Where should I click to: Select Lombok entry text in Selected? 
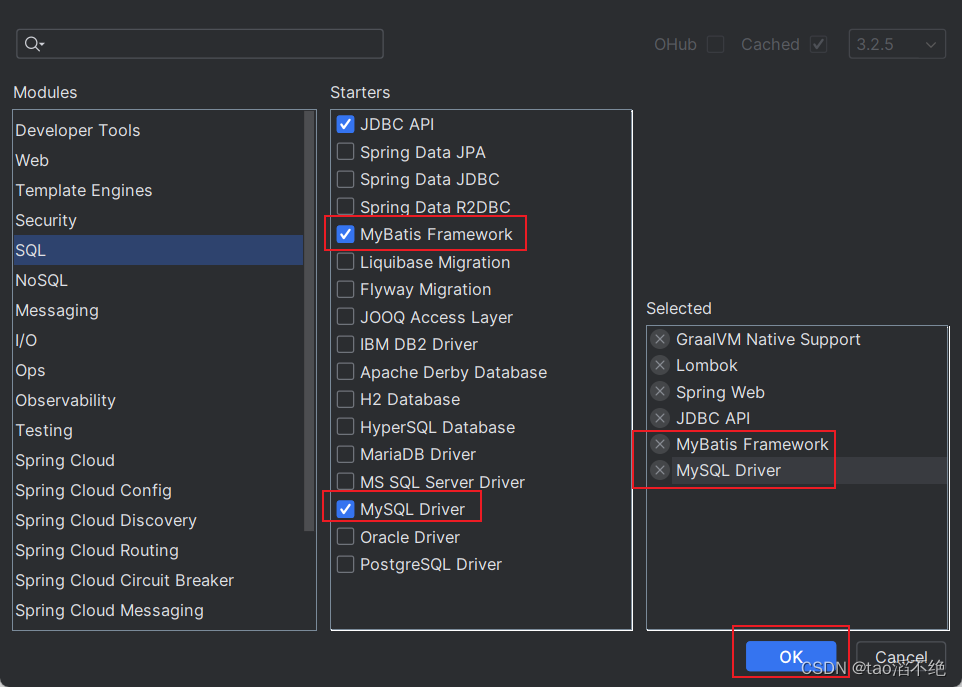[x=707, y=366]
